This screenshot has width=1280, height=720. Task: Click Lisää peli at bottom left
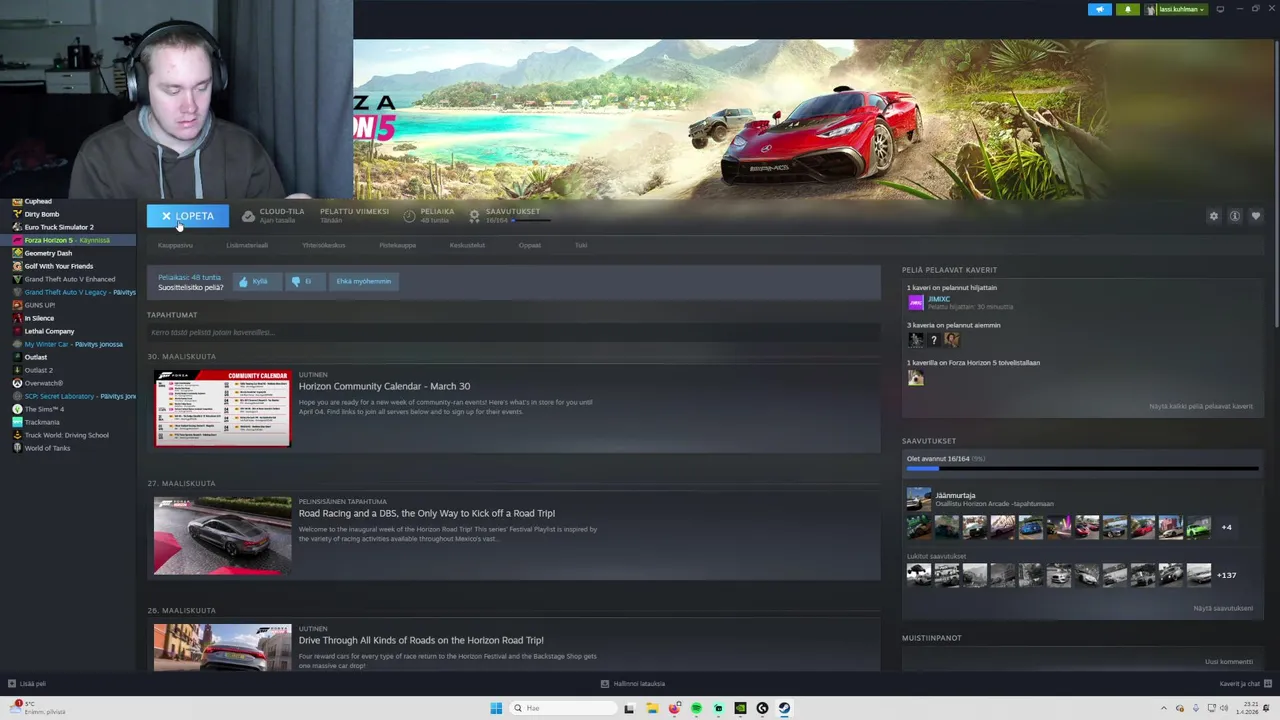[27, 684]
